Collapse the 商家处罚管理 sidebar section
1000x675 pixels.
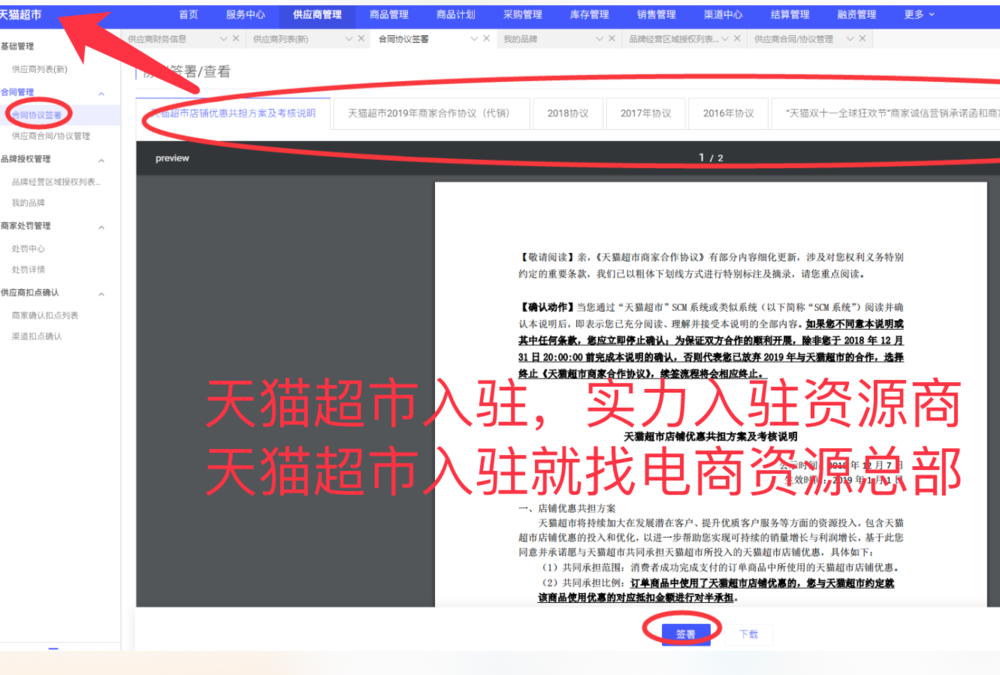101,227
